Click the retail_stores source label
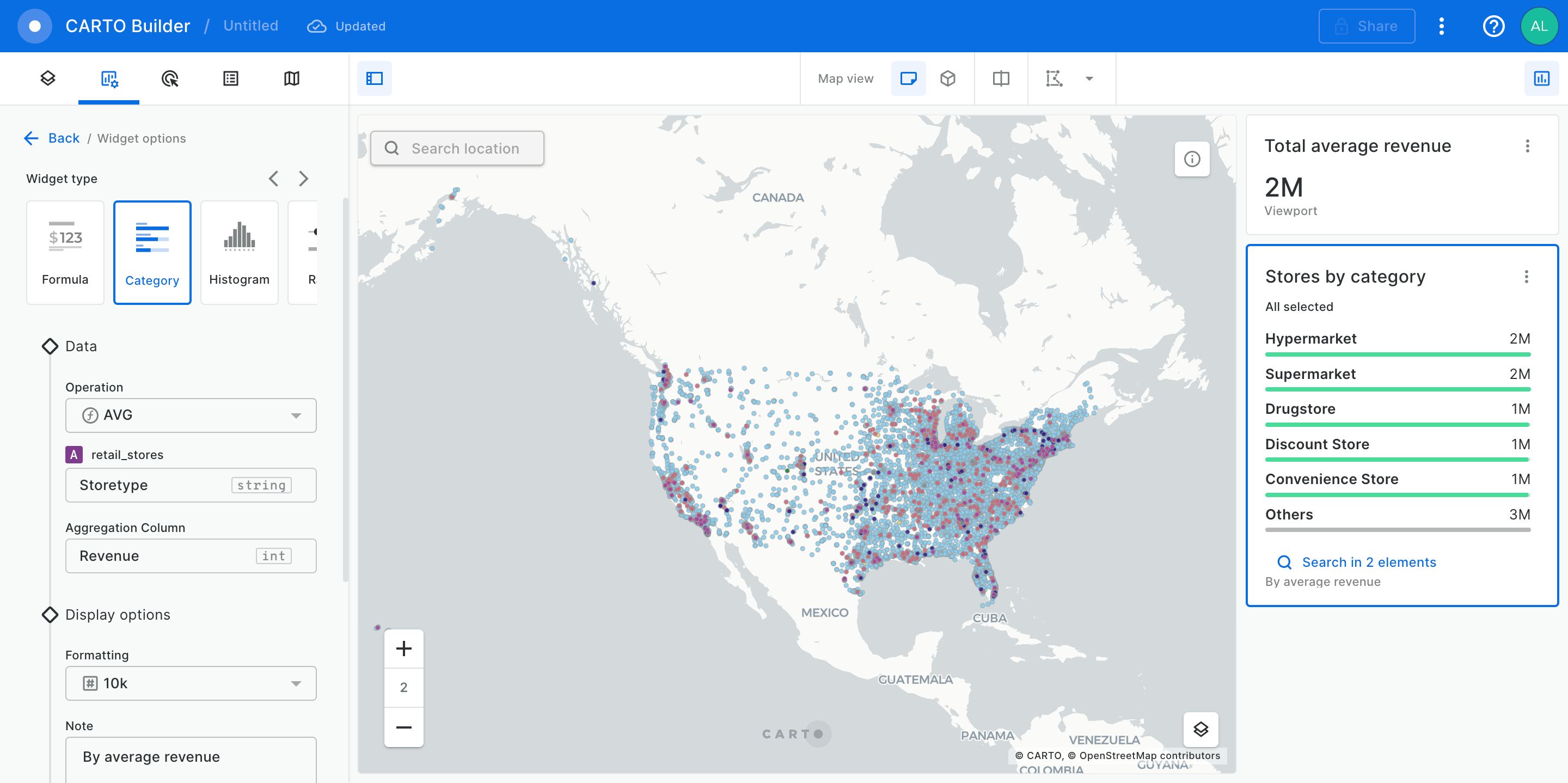The width and height of the screenshot is (1568, 783). (127, 455)
